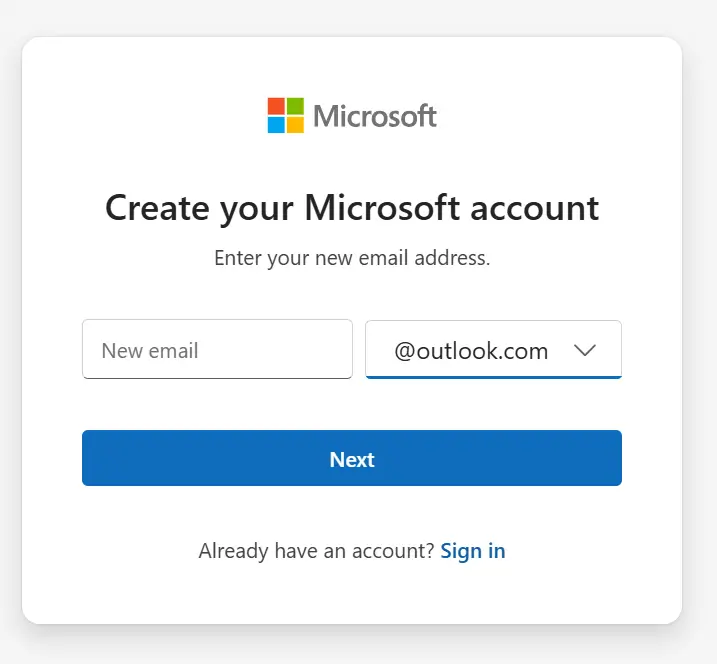Click the word 'Create' in the heading

click(x=157, y=208)
